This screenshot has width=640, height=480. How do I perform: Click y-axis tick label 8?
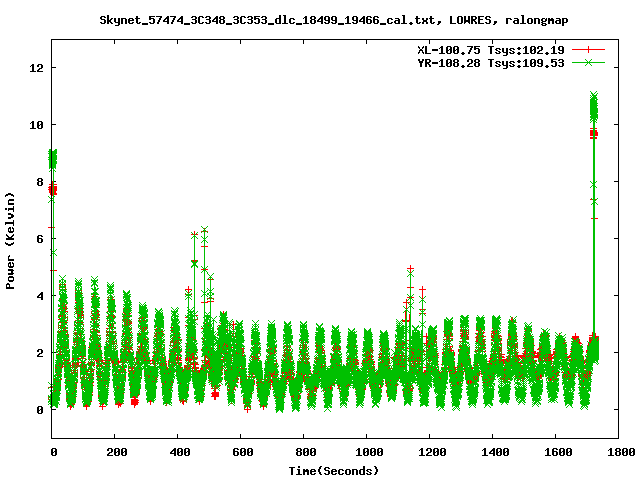coord(40,182)
